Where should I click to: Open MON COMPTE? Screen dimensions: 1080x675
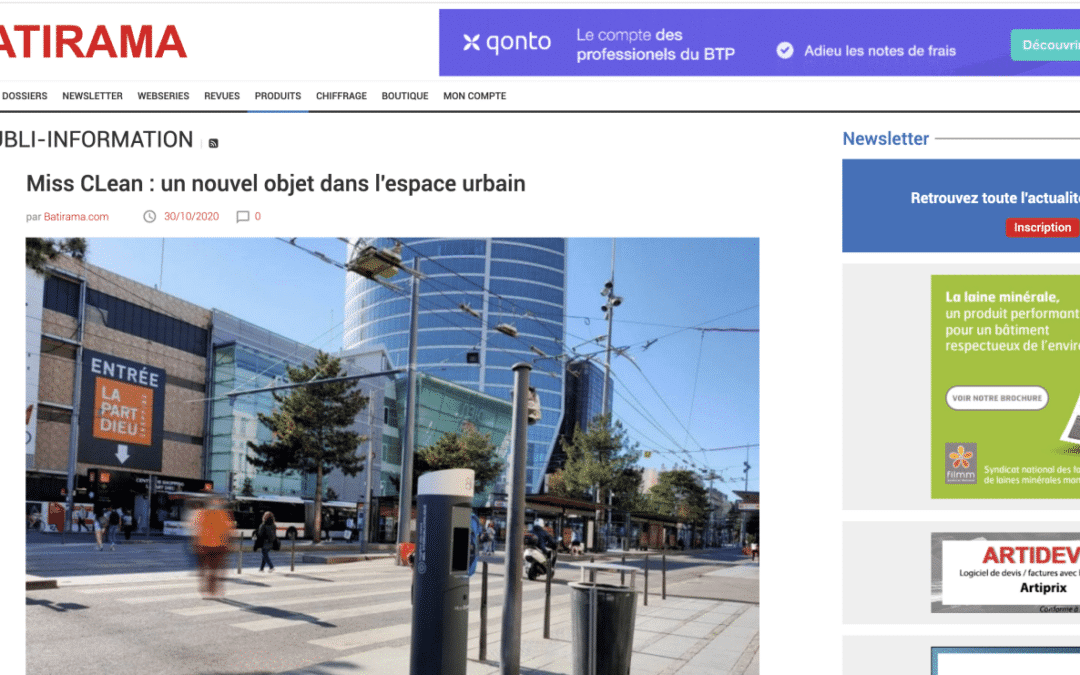[475, 96]
